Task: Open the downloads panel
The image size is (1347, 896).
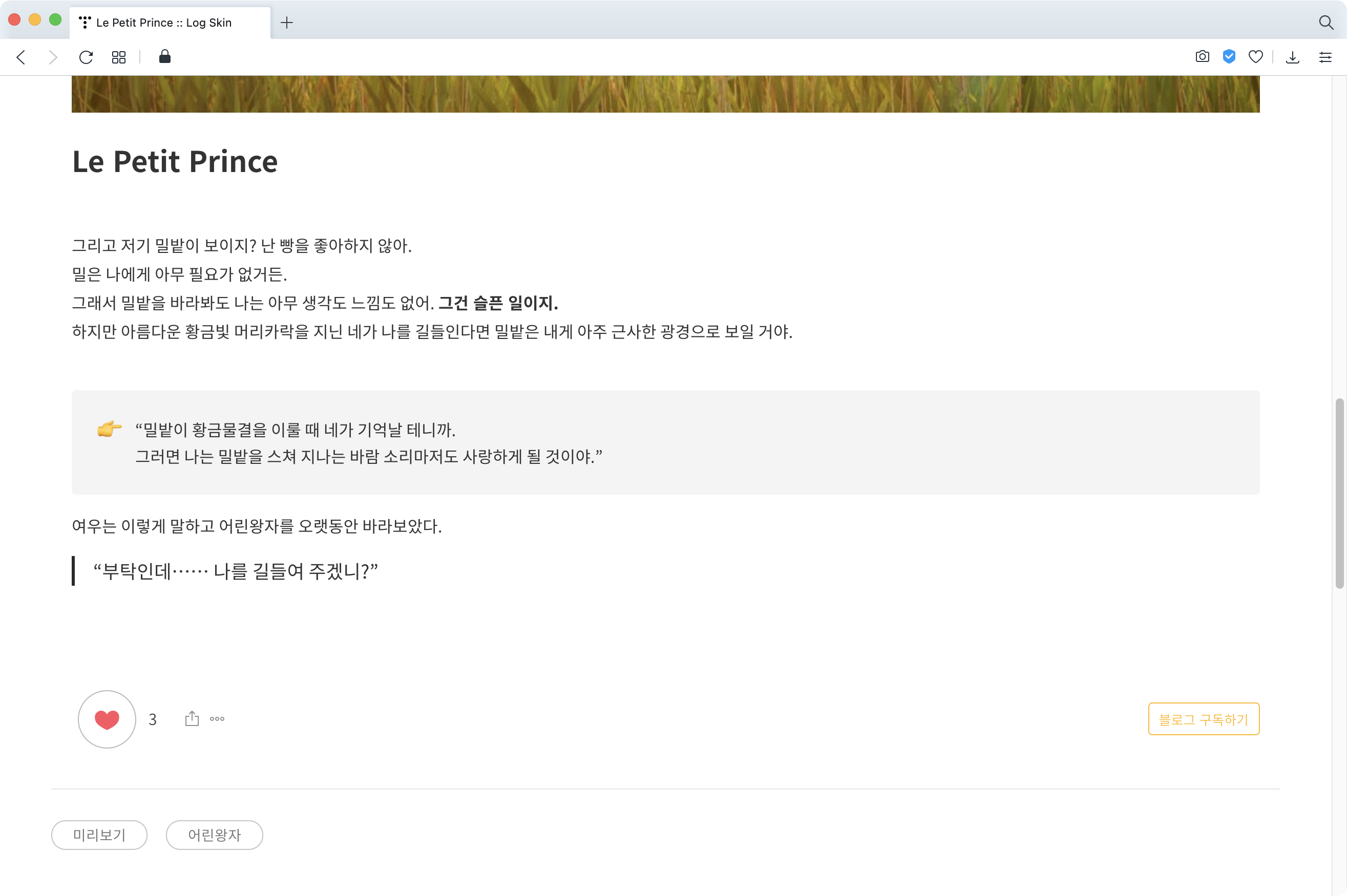Action: click(x=1293, y=57)
